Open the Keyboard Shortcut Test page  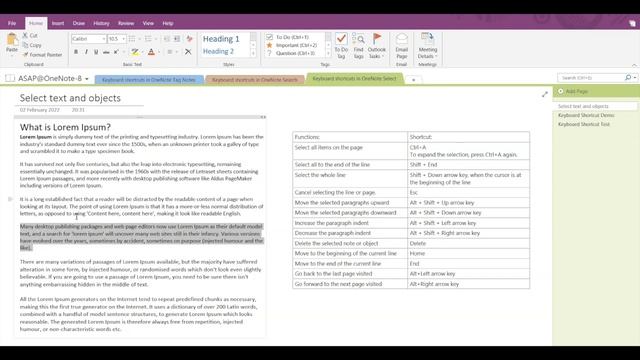tap(584, 124)
